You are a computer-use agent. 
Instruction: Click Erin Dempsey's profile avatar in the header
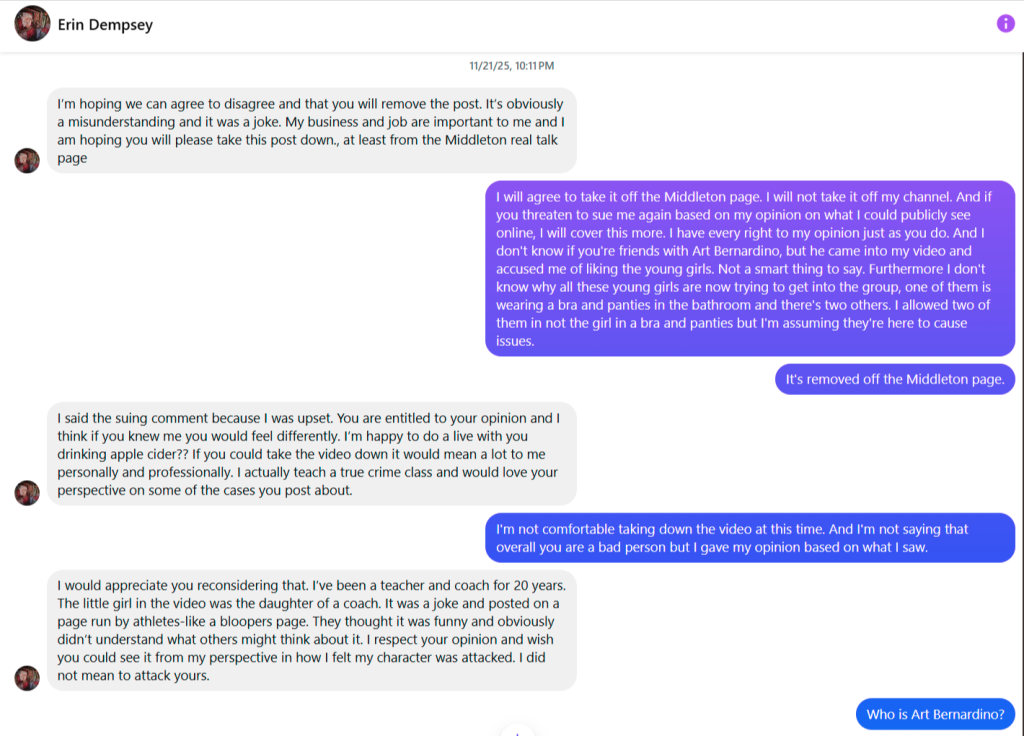click(x=31, y=23)
